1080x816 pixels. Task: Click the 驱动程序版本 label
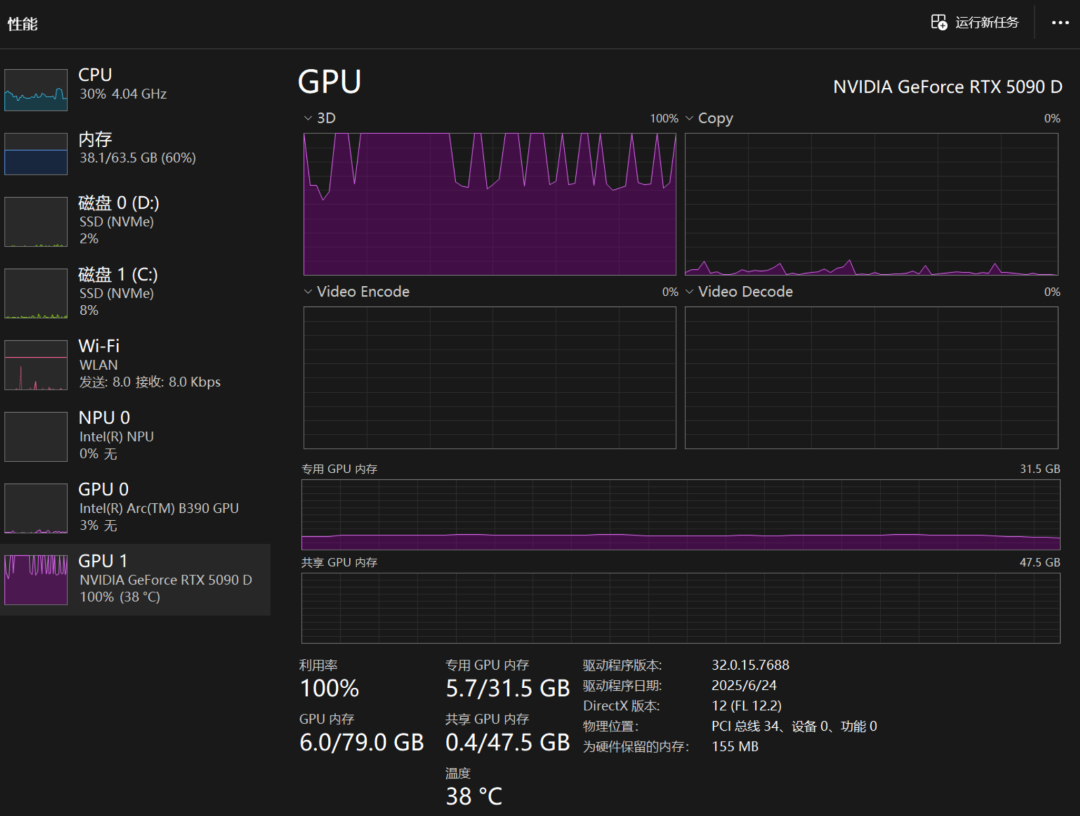pos(622,665)
